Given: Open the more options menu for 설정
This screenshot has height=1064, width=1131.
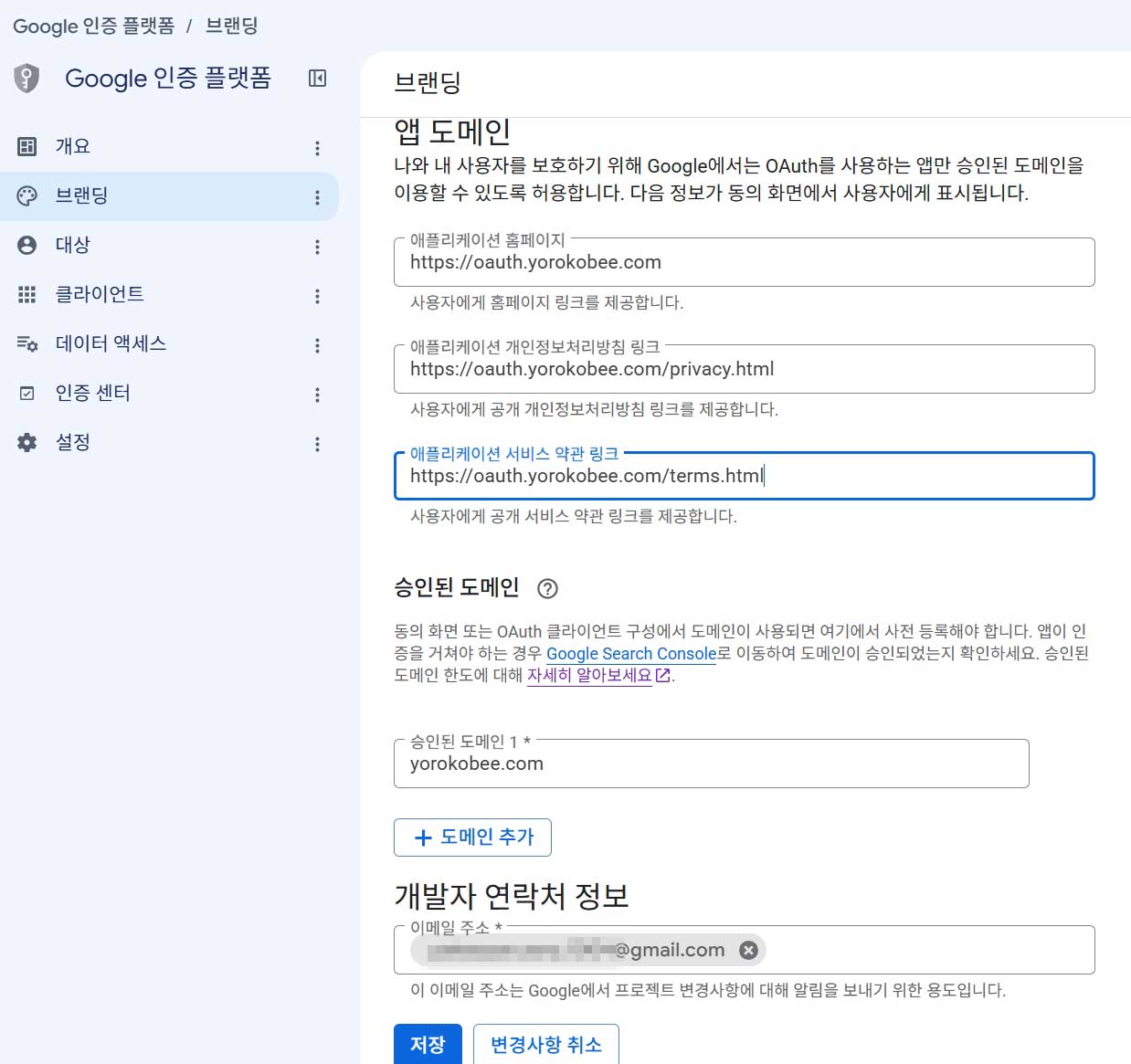Looking at the screenshot, I should click(x=317, y=444).
